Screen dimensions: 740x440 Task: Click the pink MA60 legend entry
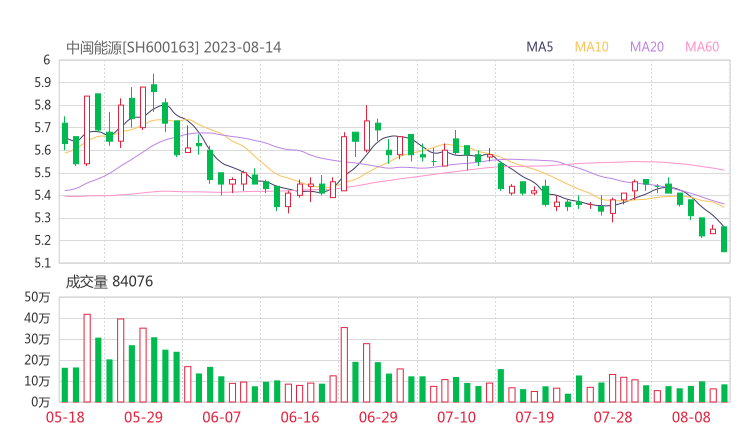702,46
